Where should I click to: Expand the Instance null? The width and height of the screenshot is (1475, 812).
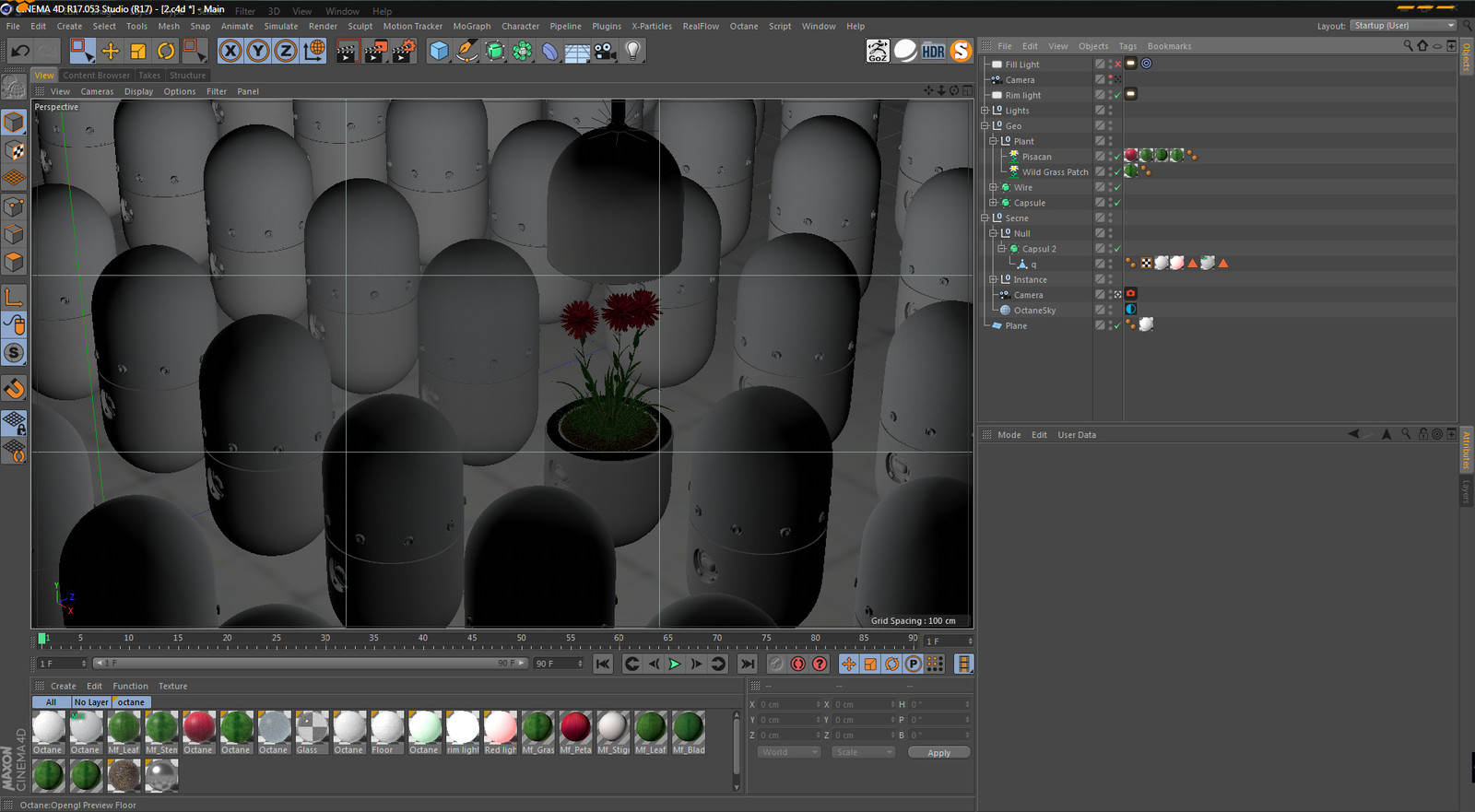(993, 279)
